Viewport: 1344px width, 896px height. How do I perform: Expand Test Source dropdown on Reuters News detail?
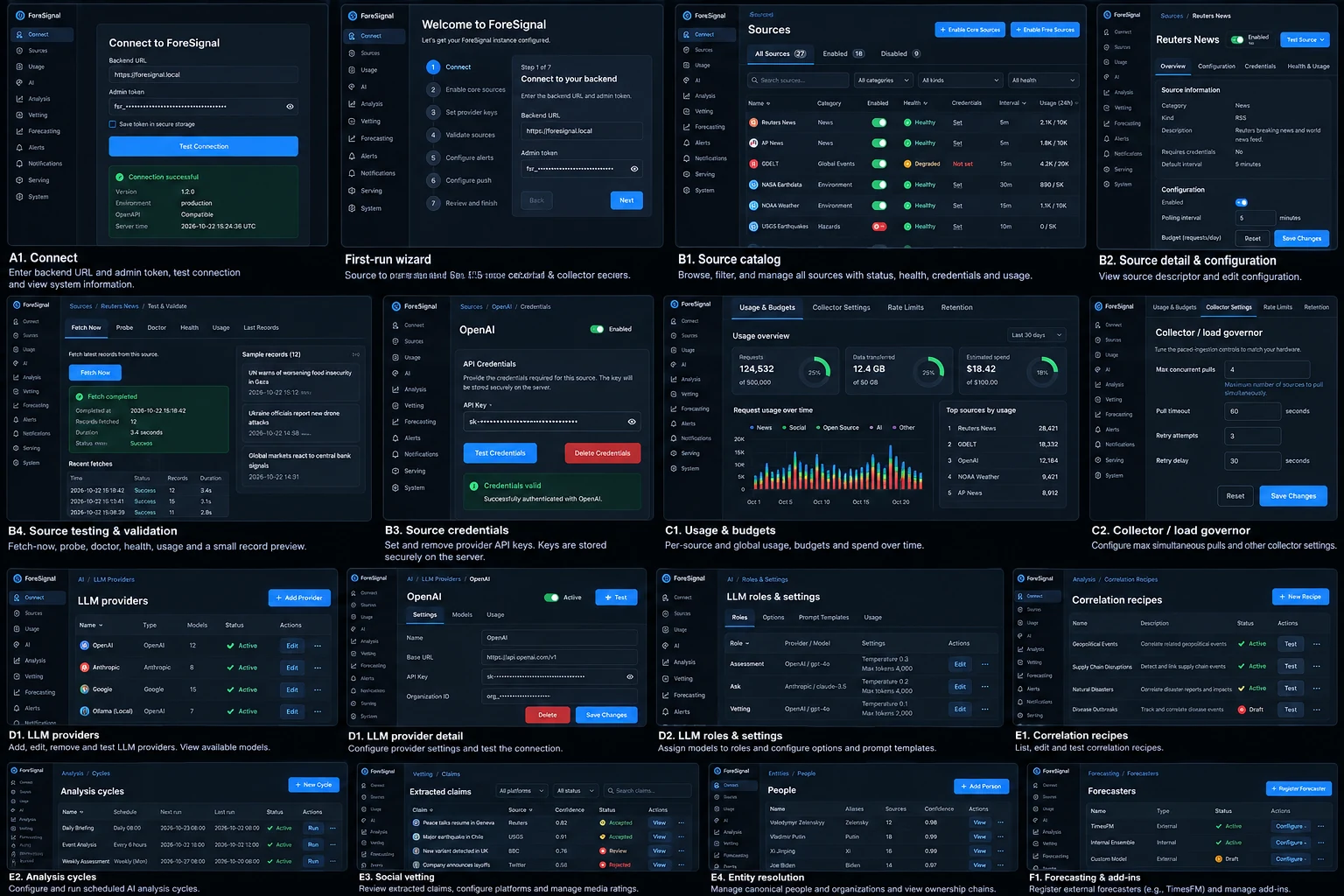[x=1305, y=39]
